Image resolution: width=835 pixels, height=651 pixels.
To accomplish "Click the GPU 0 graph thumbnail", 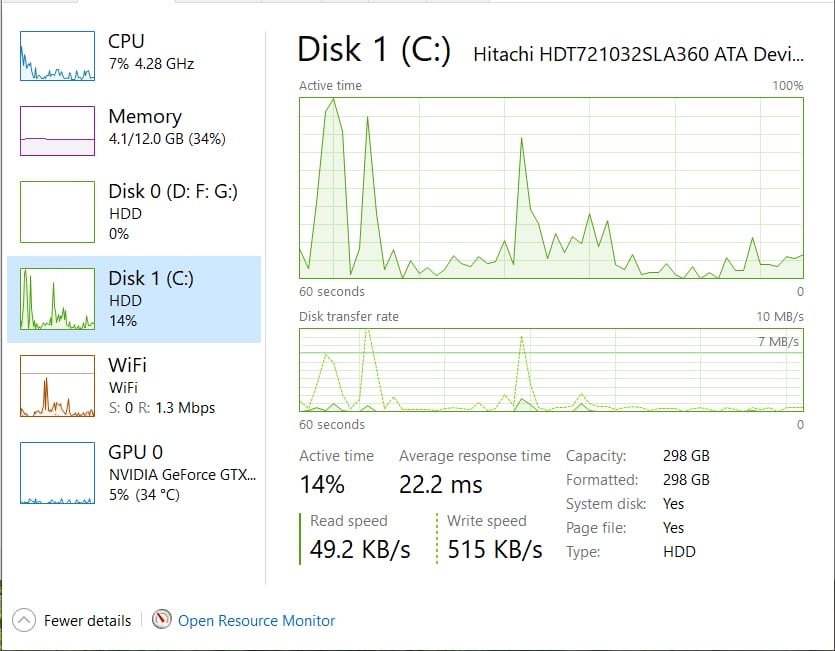I will (x=57, y=473).
